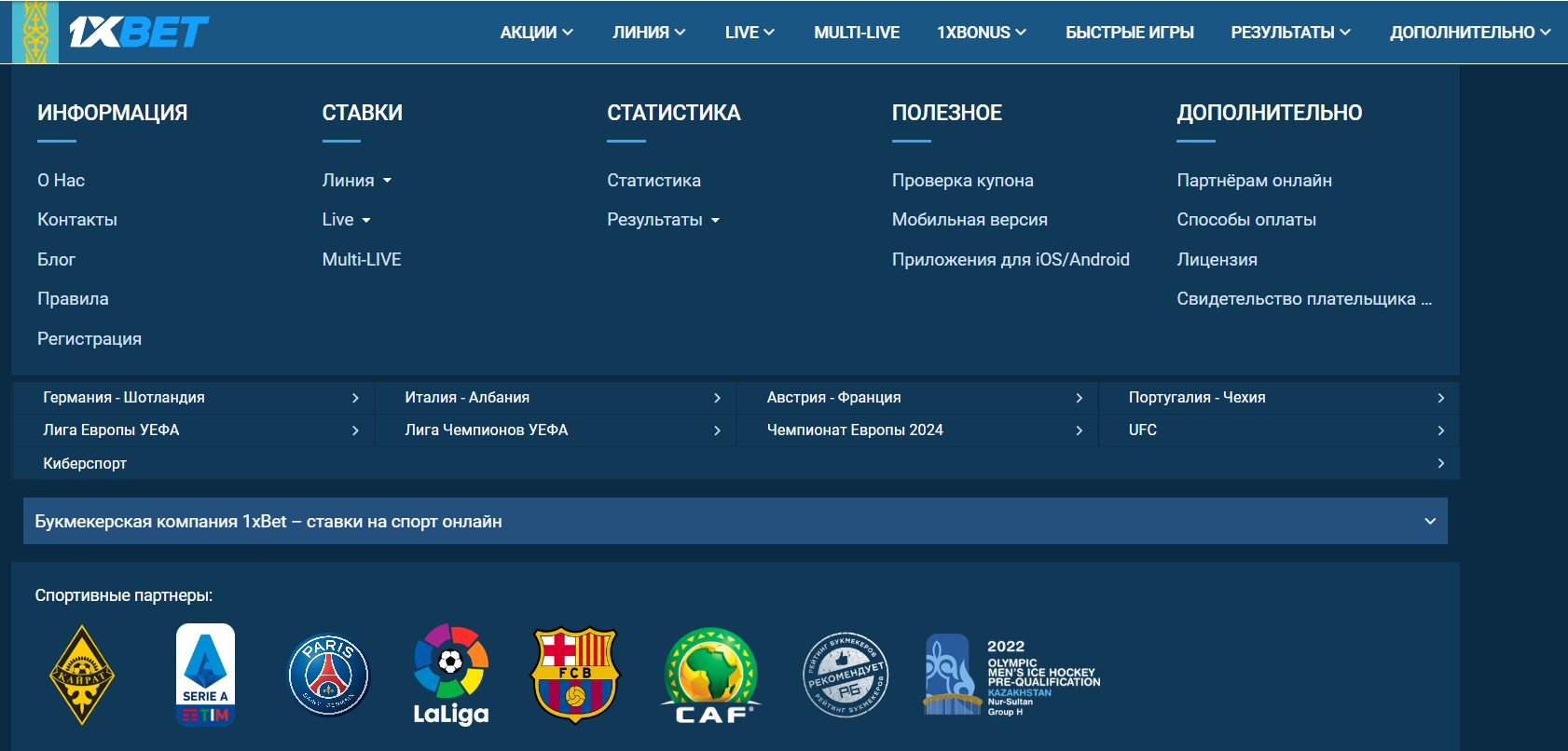
Task: Open the Киберспорт section
Action: point(736,463)
